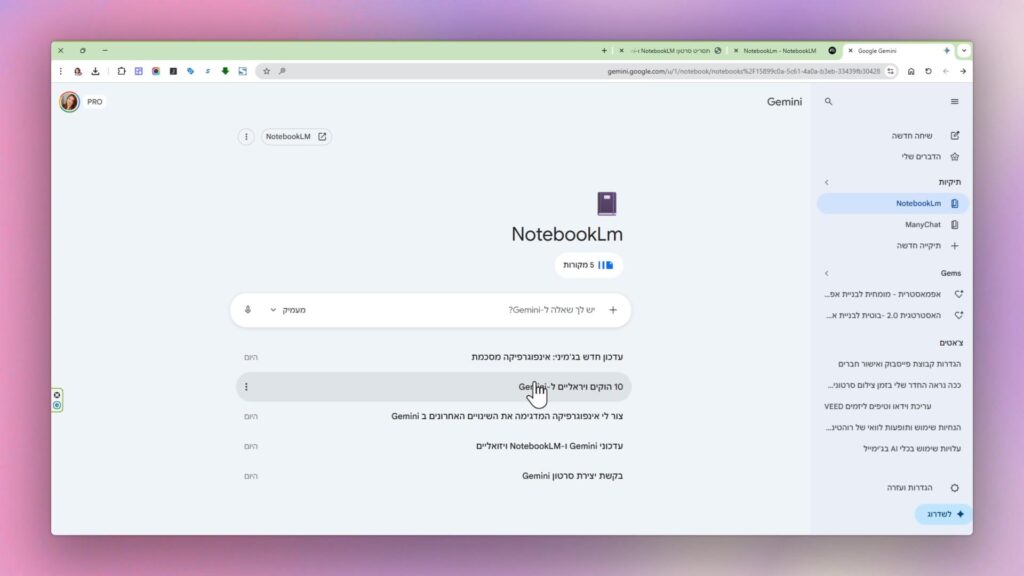Create a new folder with תיקייה חדשה
The height and width of the screenshot is (576, 1024).
click(x=927, y=246)
